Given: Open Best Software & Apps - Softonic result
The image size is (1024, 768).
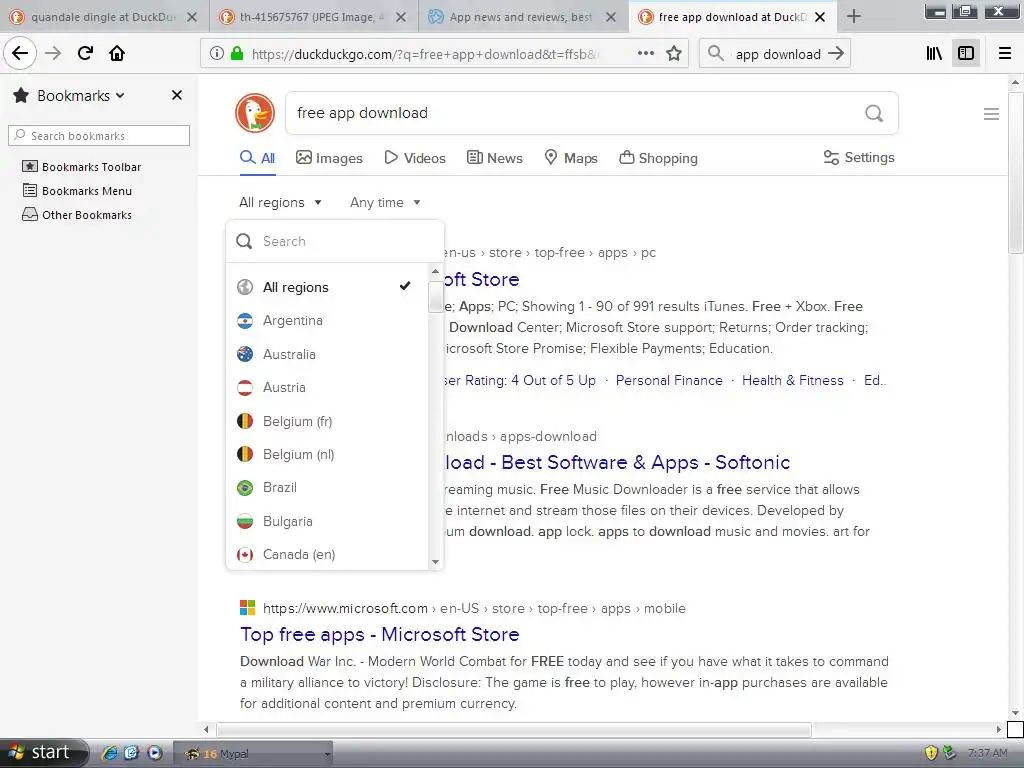Looking at the screenshot, I should (617, 462).
